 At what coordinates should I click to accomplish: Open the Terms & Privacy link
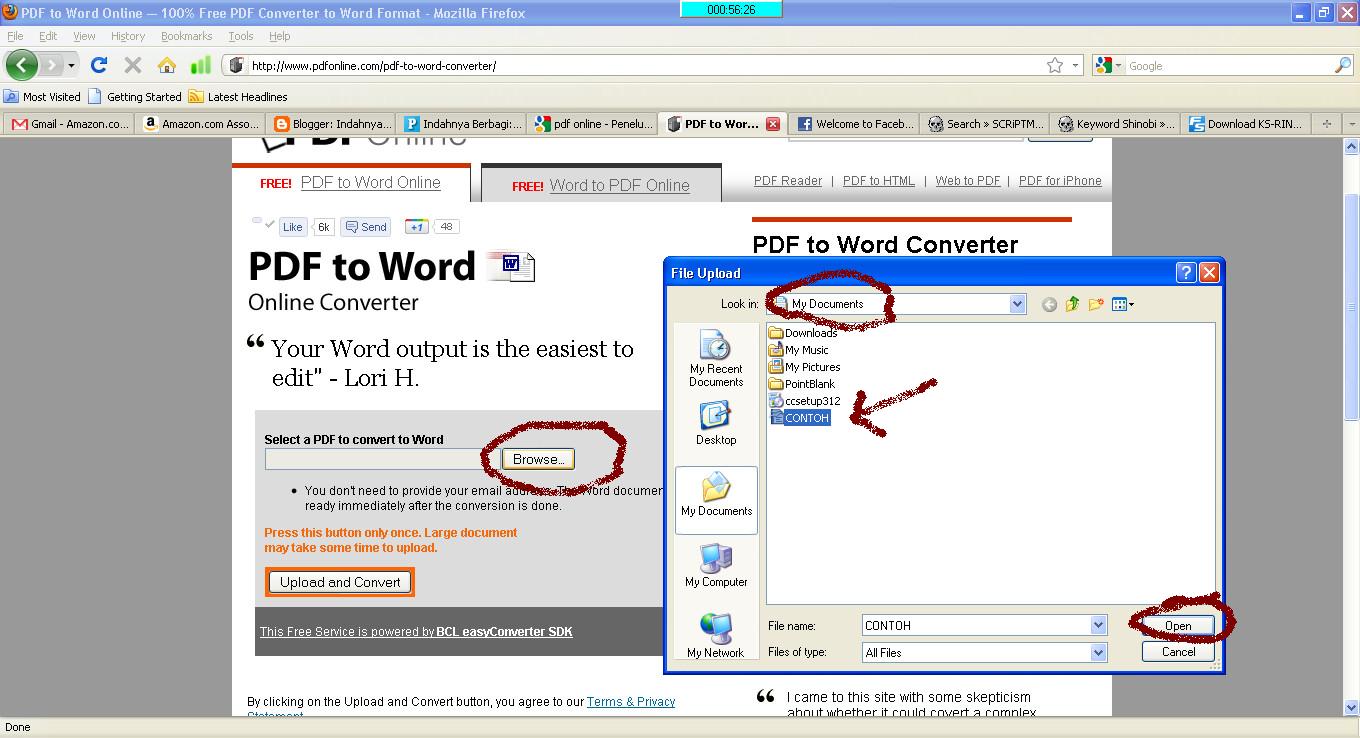click(631, 702)
